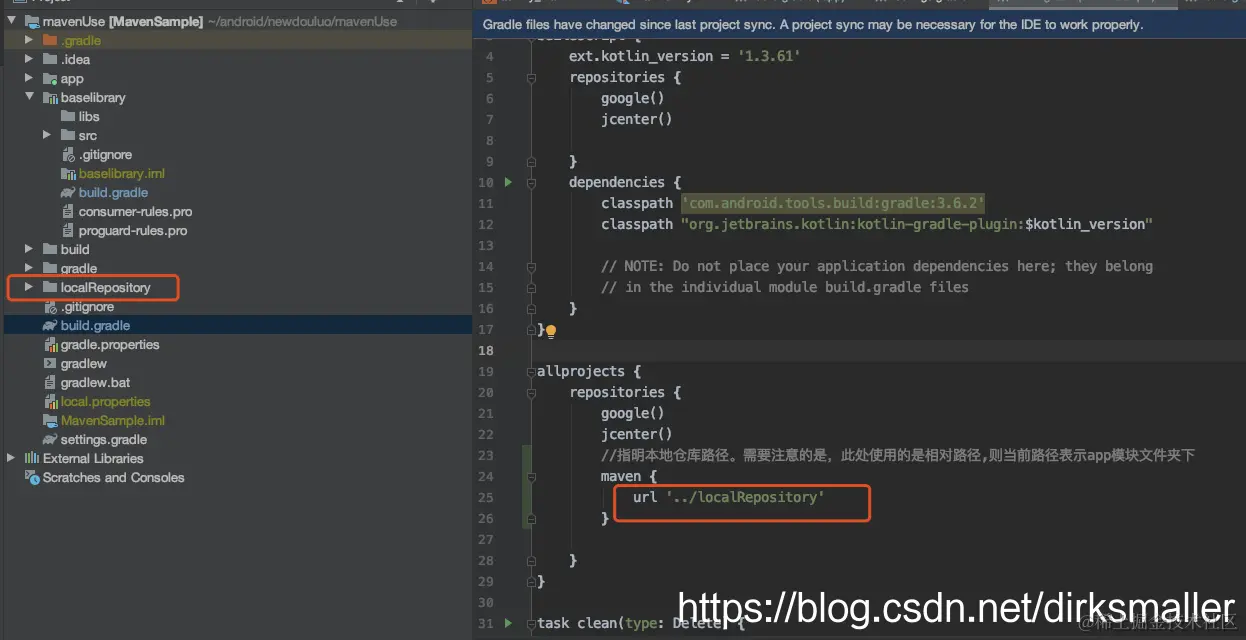Expand the app module arrow
This screenshot has width=1246, height=640.
30,78
